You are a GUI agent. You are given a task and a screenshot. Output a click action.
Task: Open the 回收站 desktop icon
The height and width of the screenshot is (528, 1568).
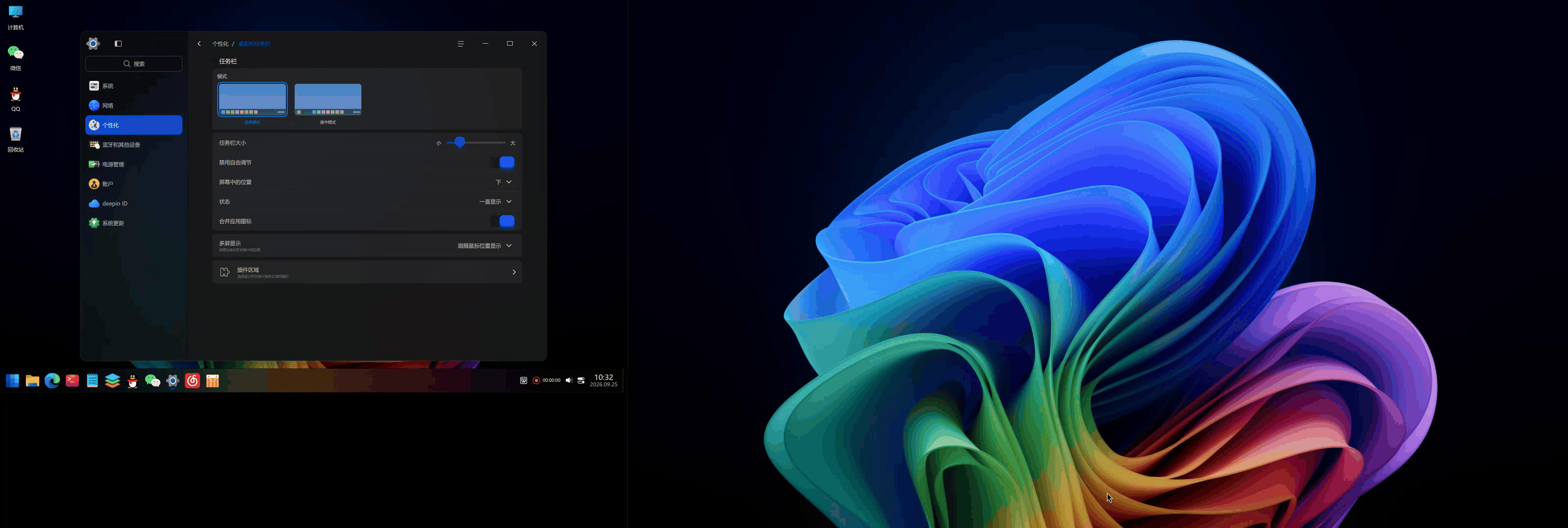pyautogui.click(x=16, y=139)
